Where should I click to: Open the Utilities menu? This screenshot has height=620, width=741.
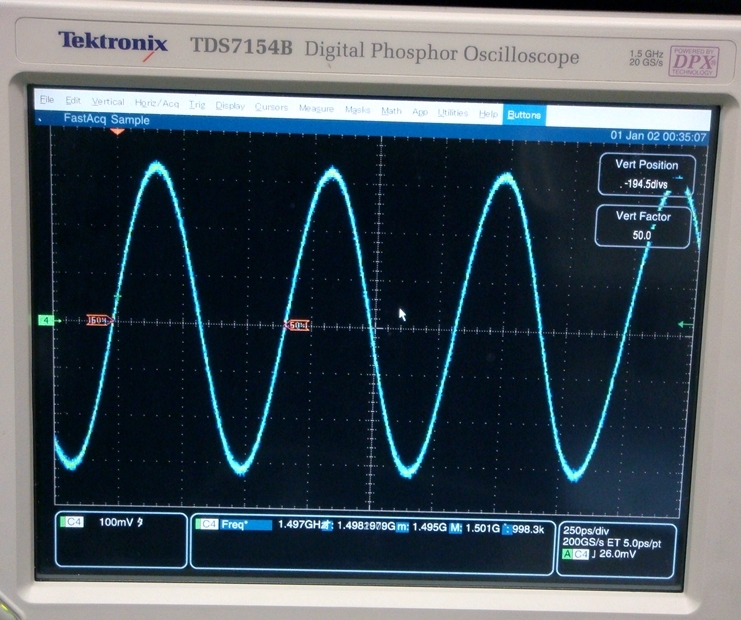click(452, 113)
